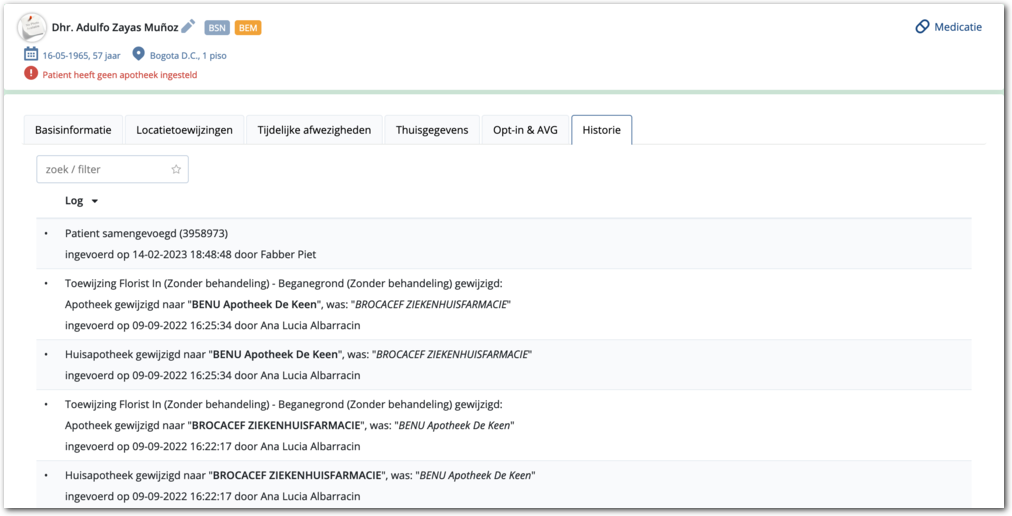Click the pencil edit icon beside patient name
This screenshot has width=1012, height=516.
pyautogui.click(x=188, y=27)
